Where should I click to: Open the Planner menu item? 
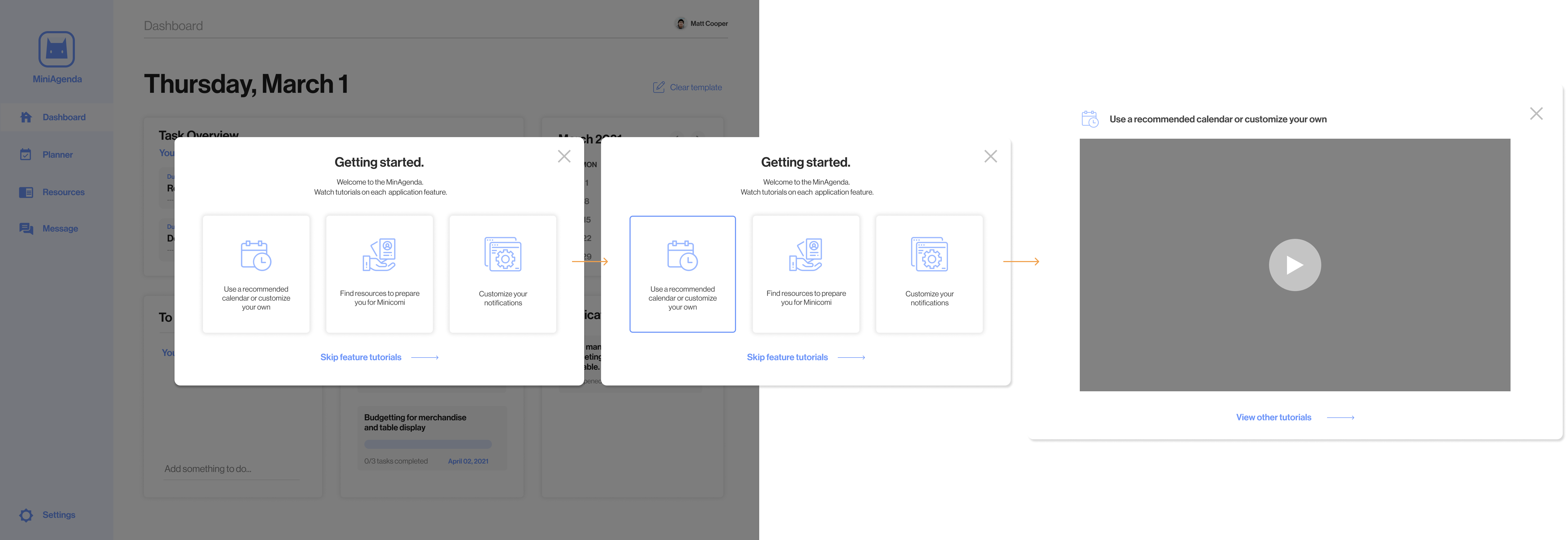[57, 155]
